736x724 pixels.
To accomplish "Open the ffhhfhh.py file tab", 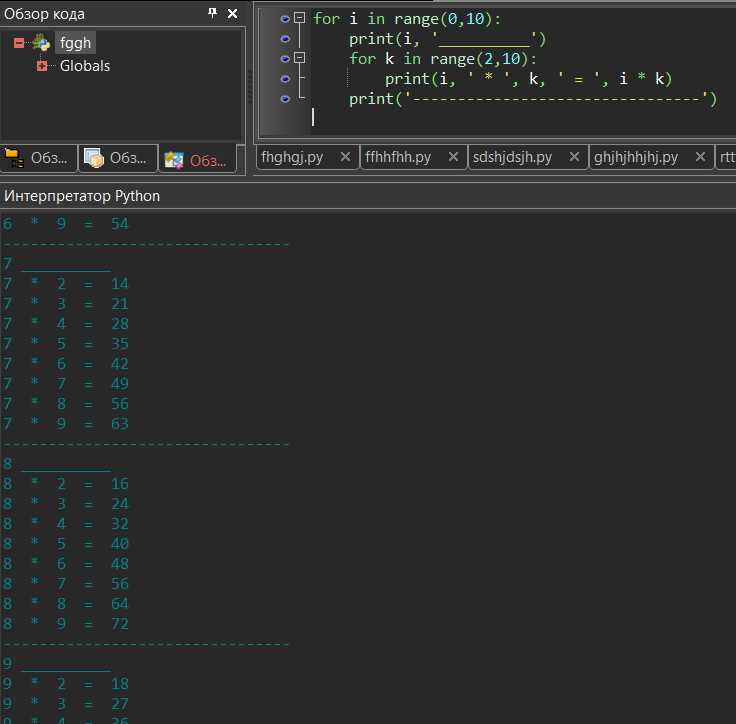I will click(x=398, y=157).
